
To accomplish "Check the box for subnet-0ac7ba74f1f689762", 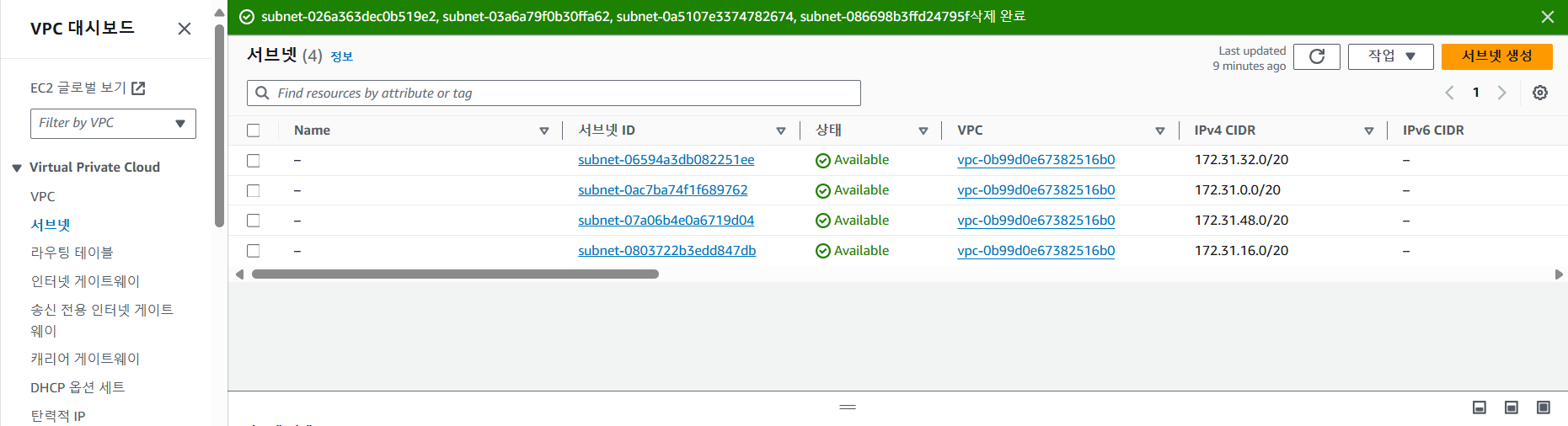I will [x=254, y=190].
